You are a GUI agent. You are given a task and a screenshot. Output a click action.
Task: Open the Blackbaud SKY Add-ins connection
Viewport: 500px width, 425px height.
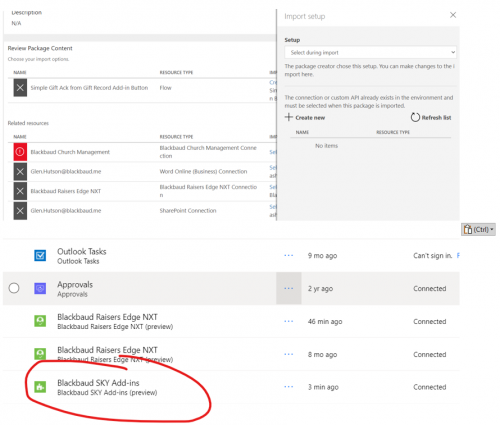click(98, 383)
